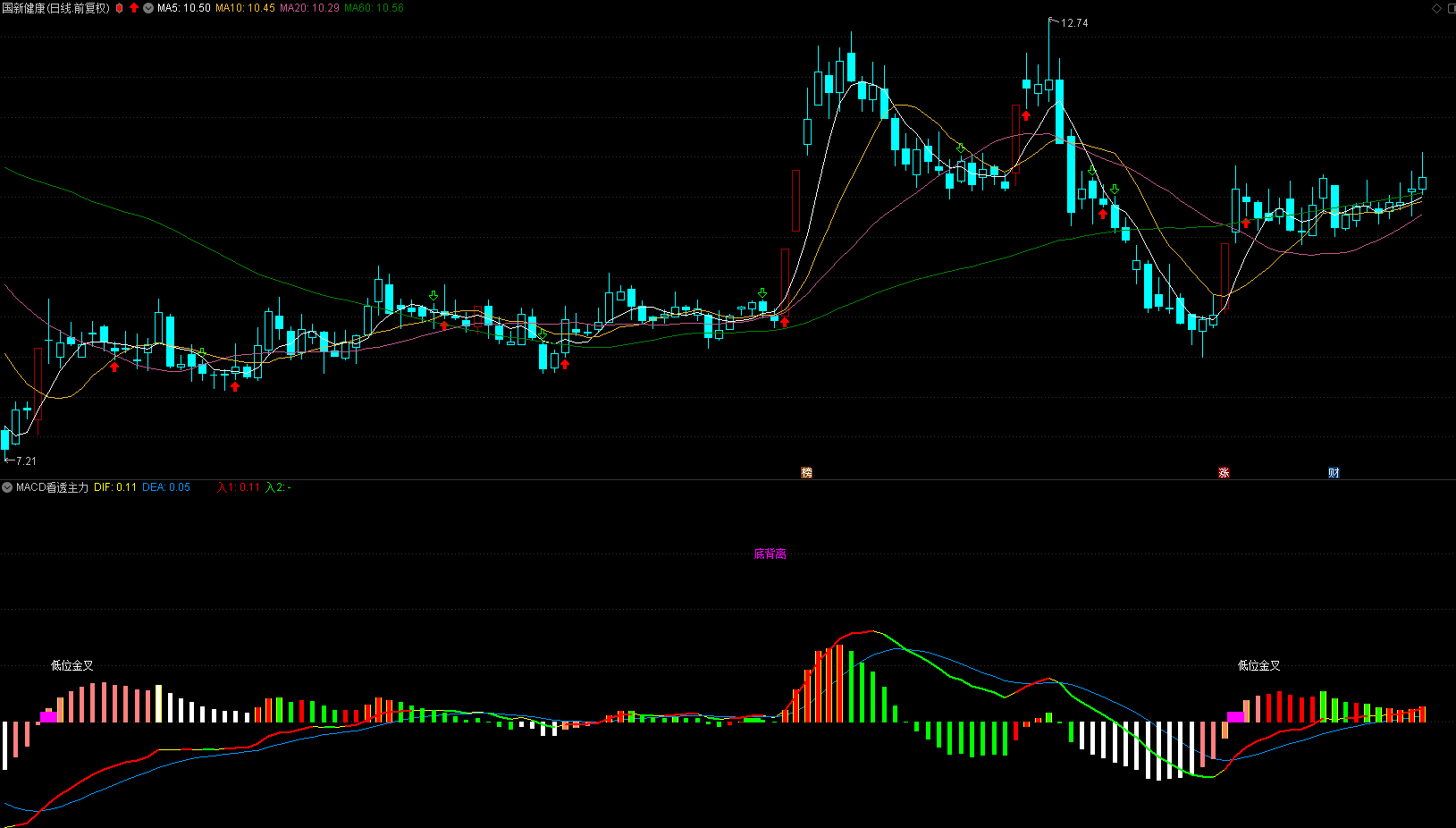This screenshot has width=1456, height=828.
Task: Click the 入2: - value label
Action: pos(278,487)
